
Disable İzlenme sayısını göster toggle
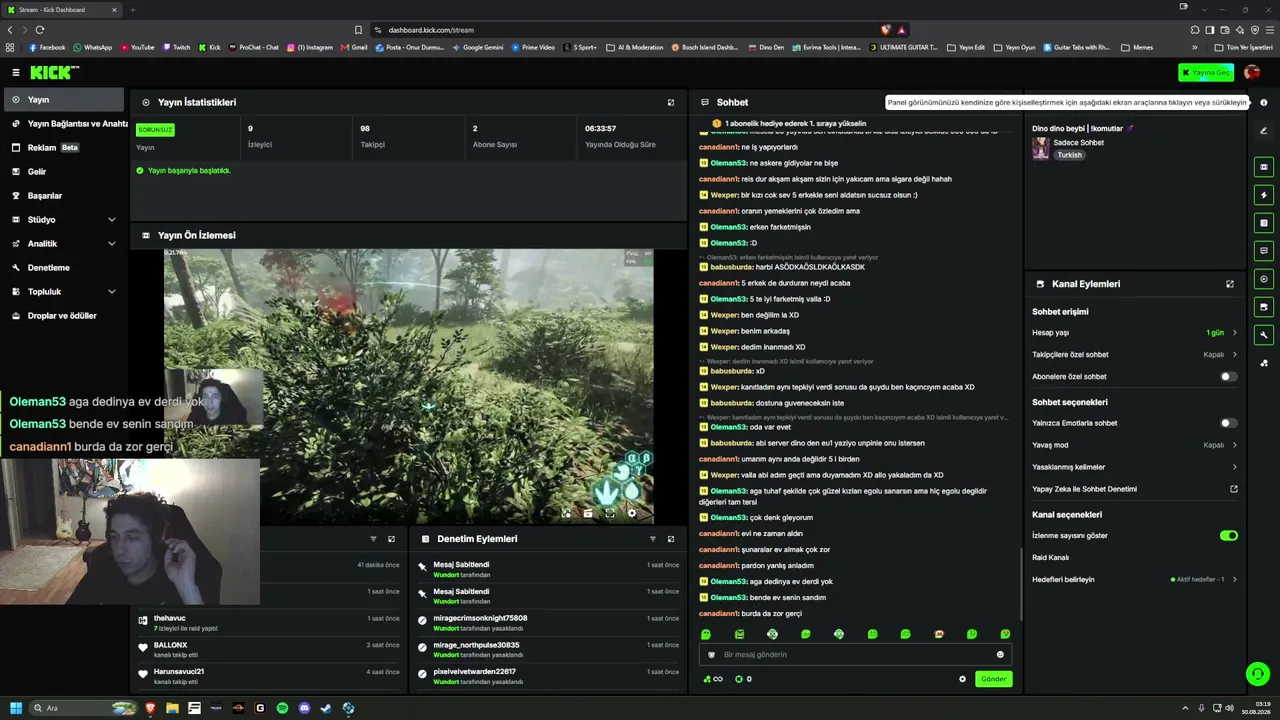tap(1229, 536)
